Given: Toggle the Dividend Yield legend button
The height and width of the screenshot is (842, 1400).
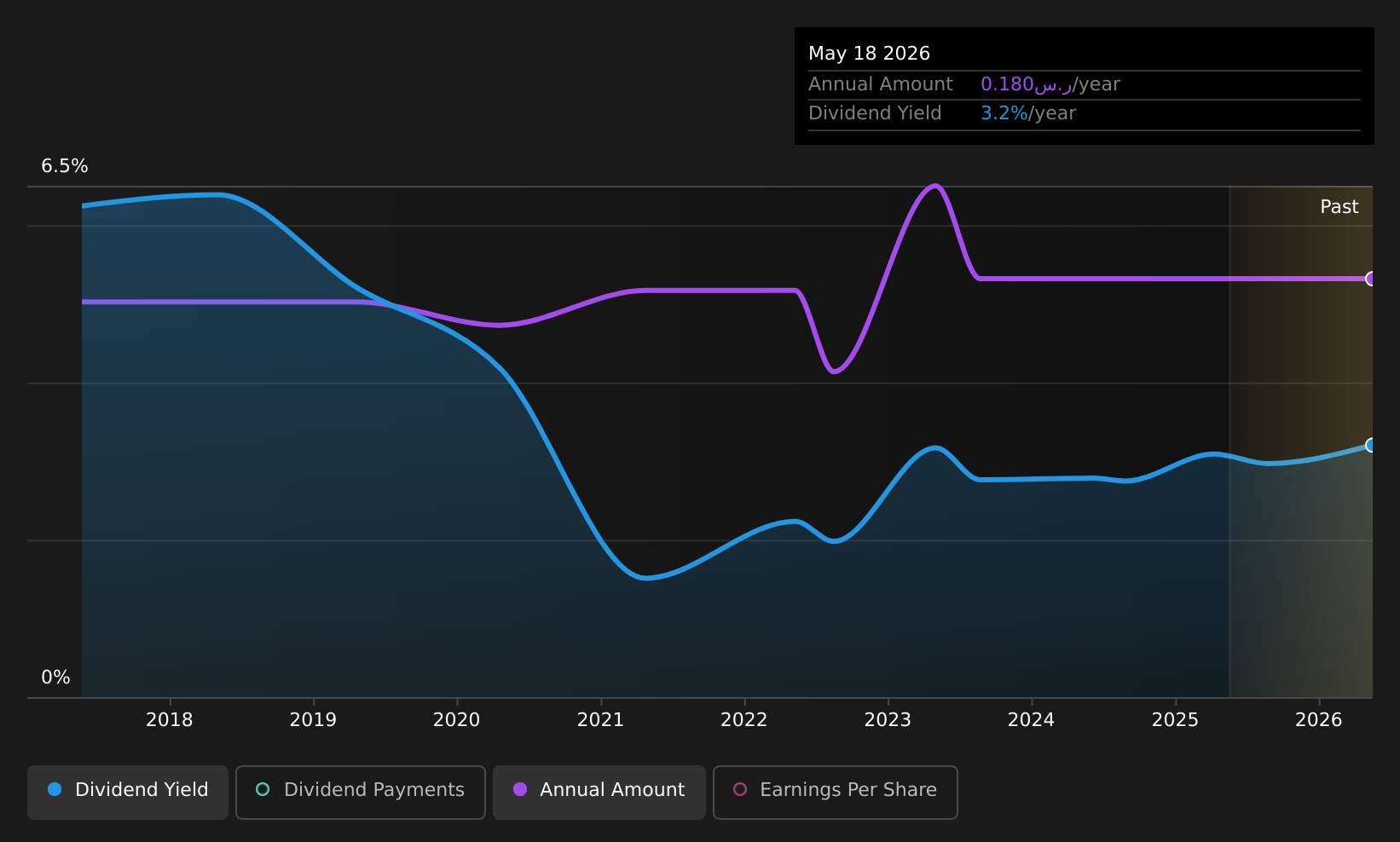Looking at the screenshot, I should point(128,792).
